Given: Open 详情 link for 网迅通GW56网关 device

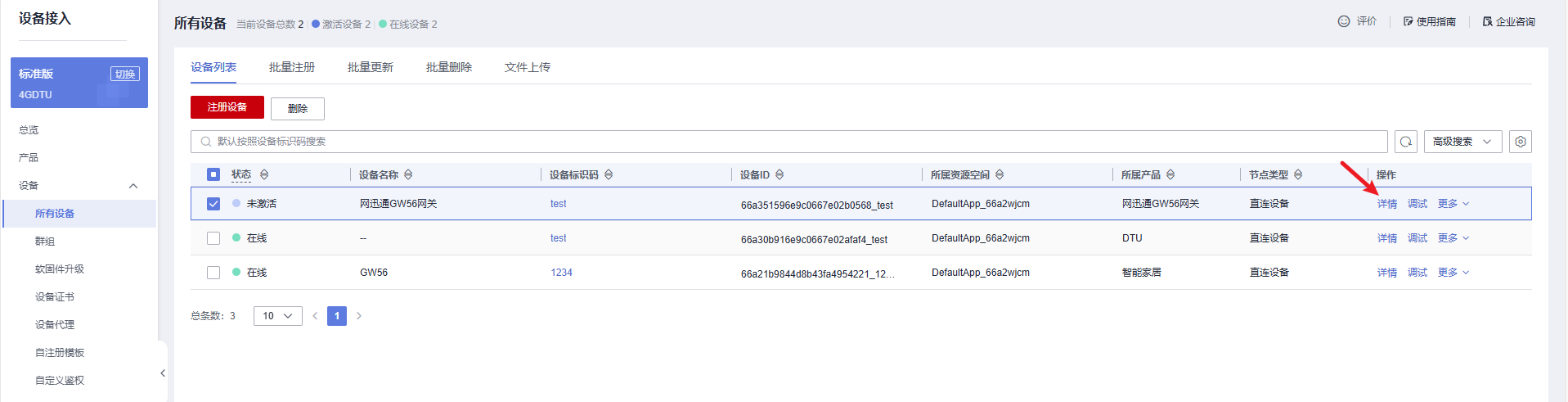Looking at the screenshot, I should click(x=1386, y=204).
